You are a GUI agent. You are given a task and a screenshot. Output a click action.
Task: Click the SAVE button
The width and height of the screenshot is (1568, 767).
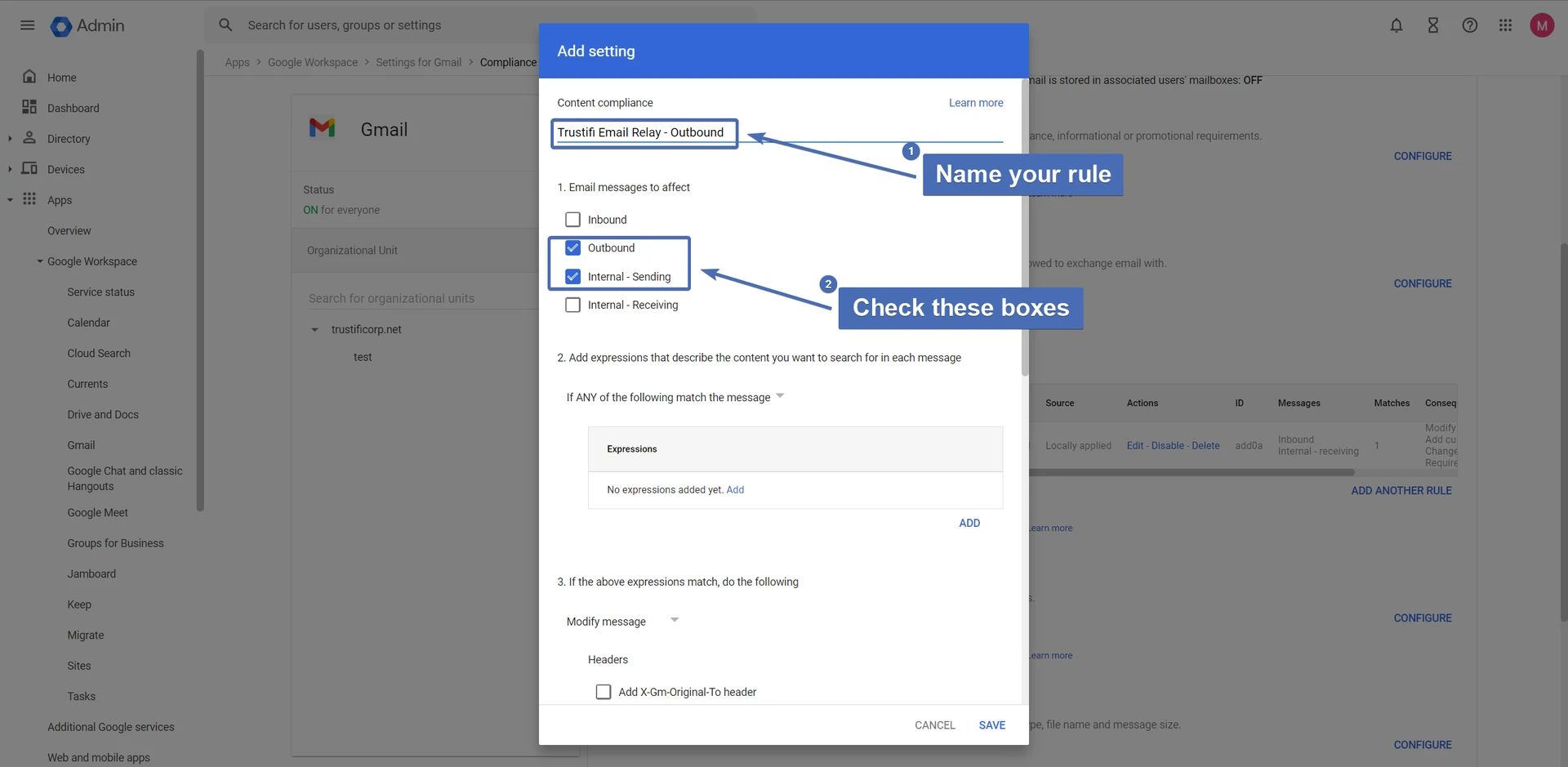pyautogui.click(x=991, y=725)
